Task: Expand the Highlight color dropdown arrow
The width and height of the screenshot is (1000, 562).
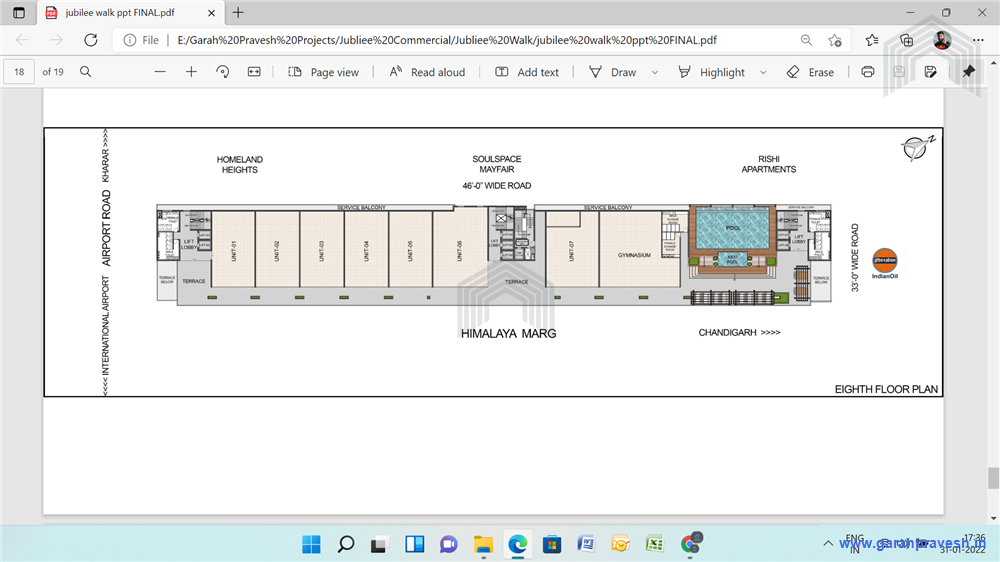Action: pos(763,72)
